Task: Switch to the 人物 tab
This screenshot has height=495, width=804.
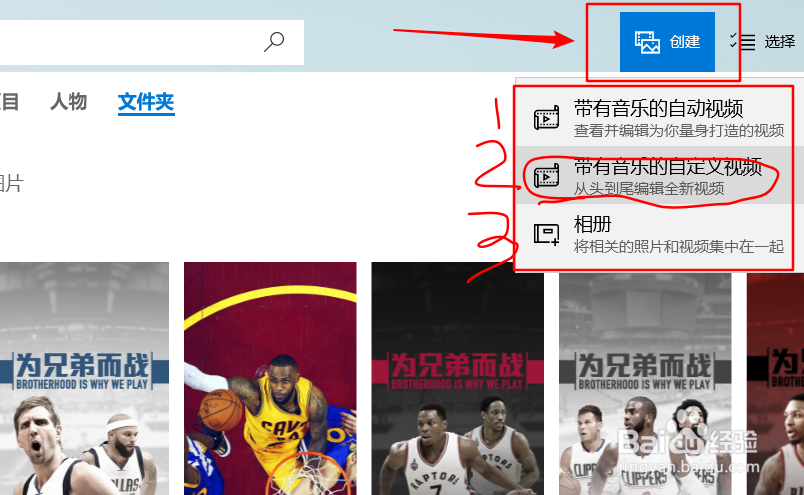Action: 68,102
